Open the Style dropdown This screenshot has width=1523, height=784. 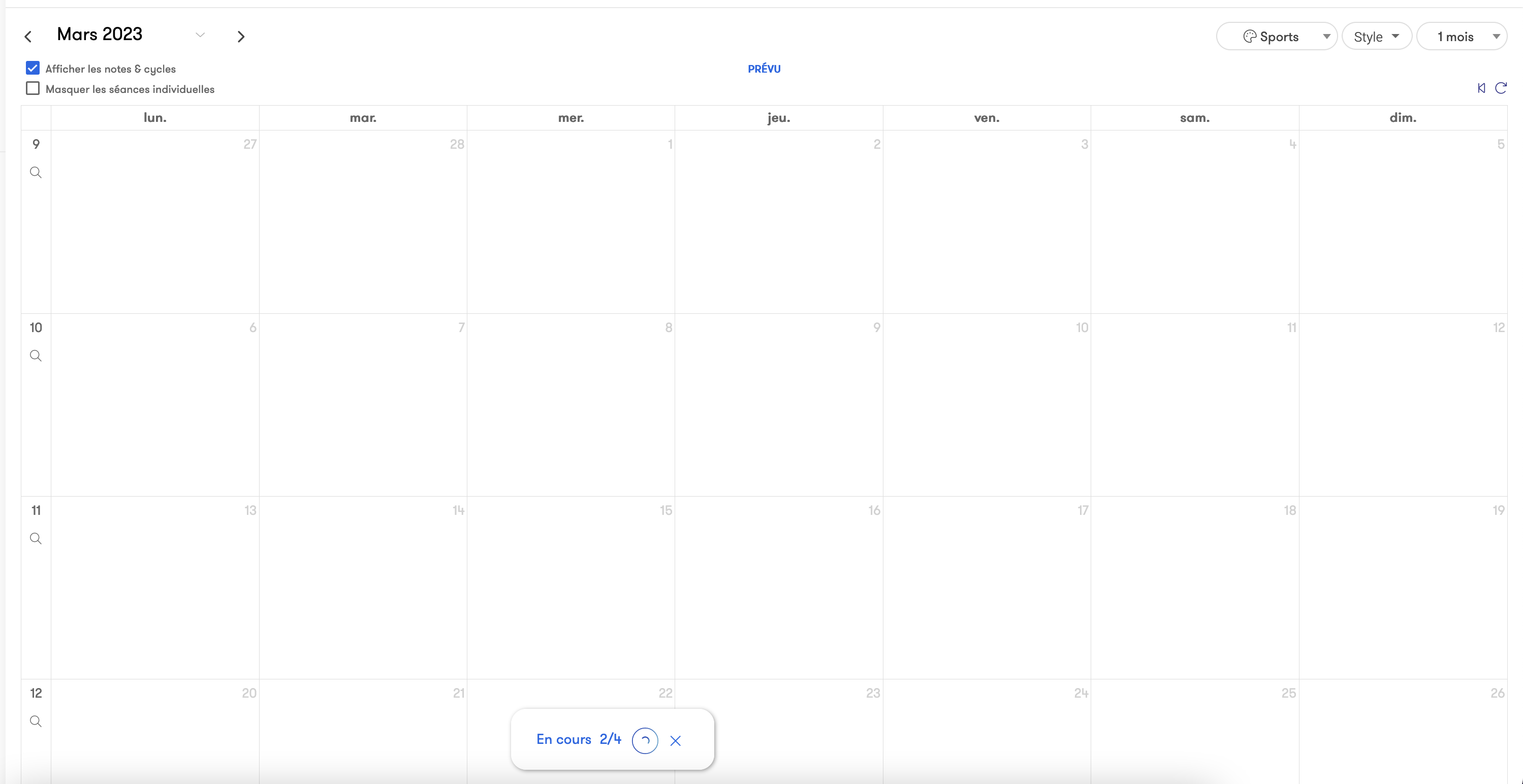(x=1376, y=37)
